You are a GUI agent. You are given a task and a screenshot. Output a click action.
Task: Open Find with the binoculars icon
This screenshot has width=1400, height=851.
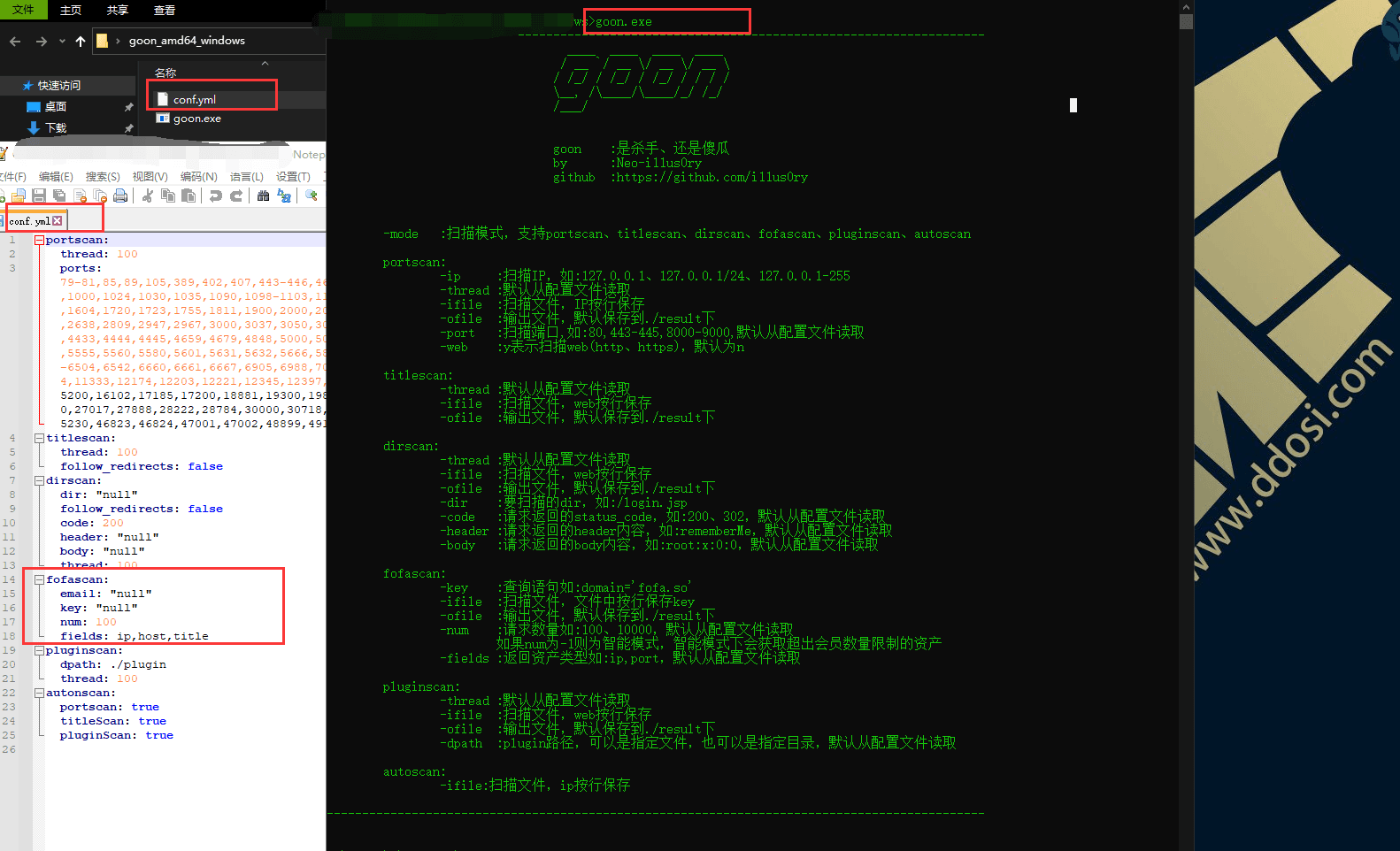tap(263, 195)
